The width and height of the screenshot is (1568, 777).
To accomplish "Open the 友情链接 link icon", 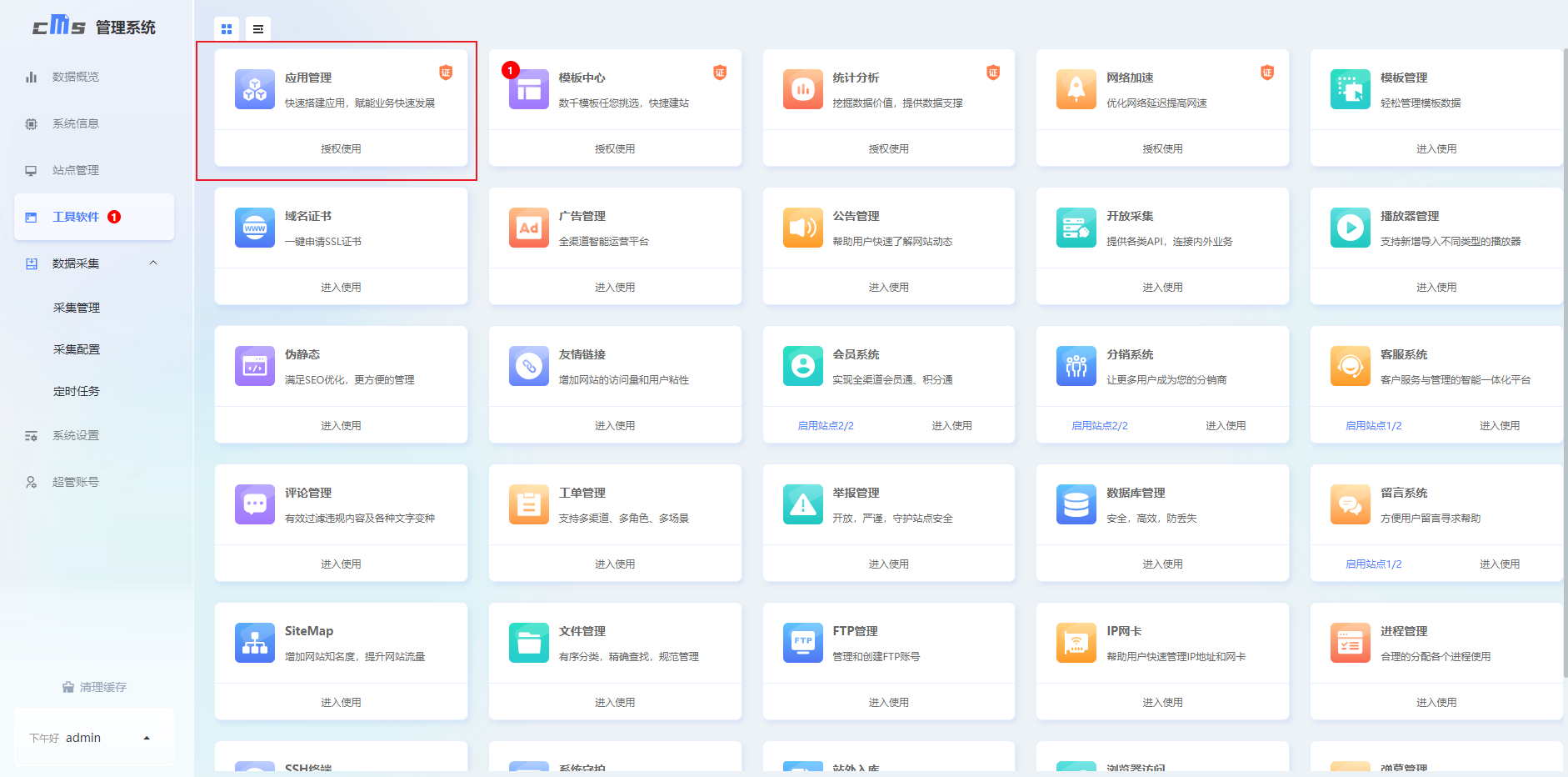I will pyautogui.click(x=529, y=366).
